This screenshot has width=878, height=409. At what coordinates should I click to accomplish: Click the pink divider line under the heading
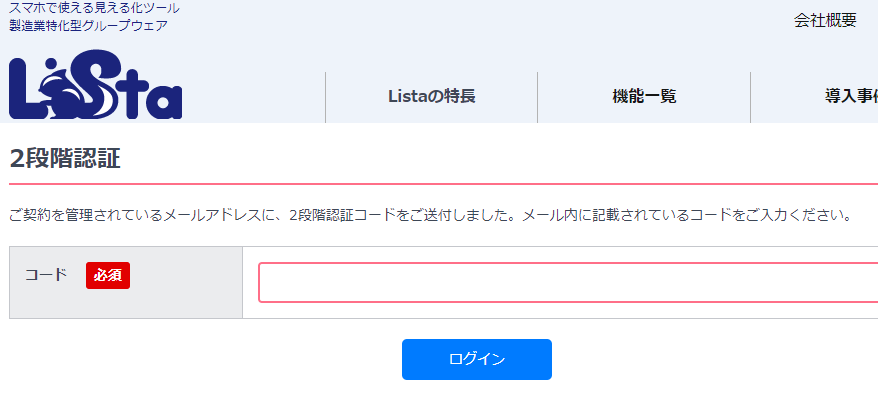coord(443,183)
